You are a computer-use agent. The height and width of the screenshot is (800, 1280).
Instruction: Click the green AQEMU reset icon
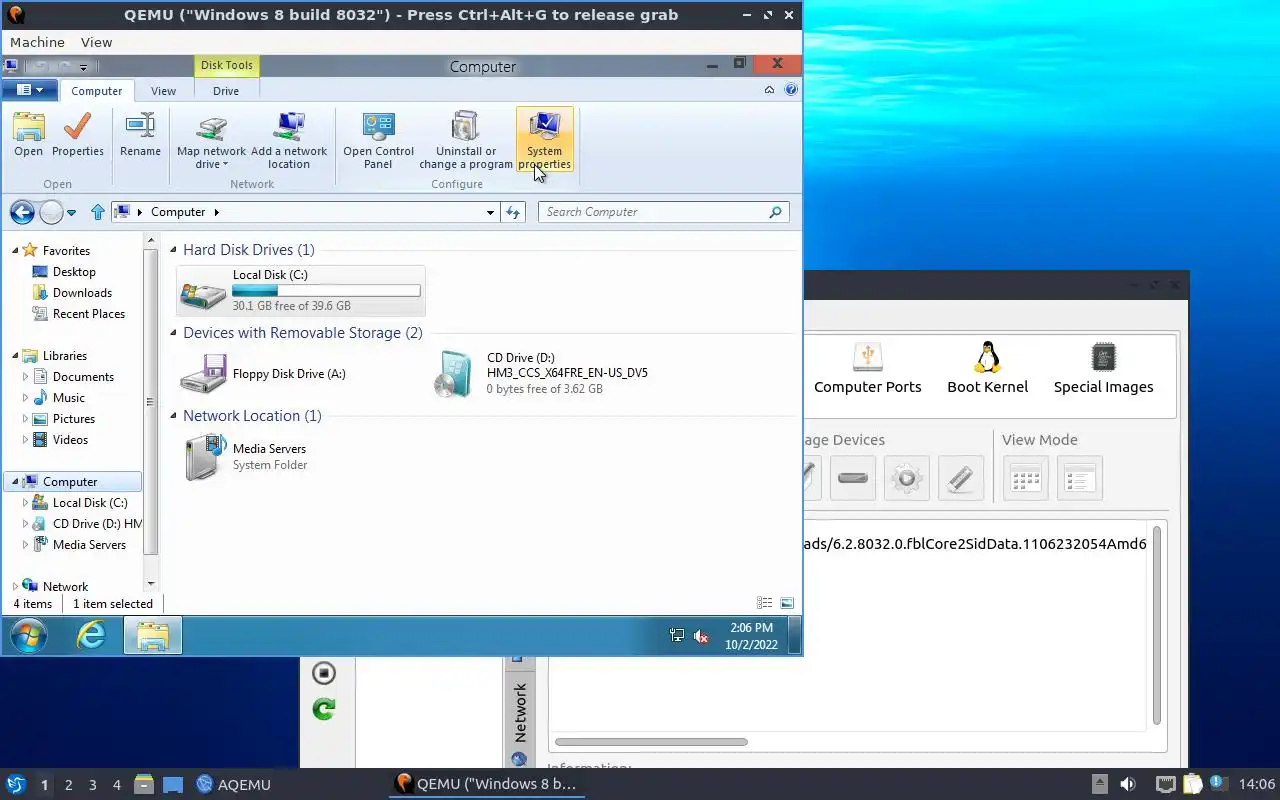tap(323, 710)
